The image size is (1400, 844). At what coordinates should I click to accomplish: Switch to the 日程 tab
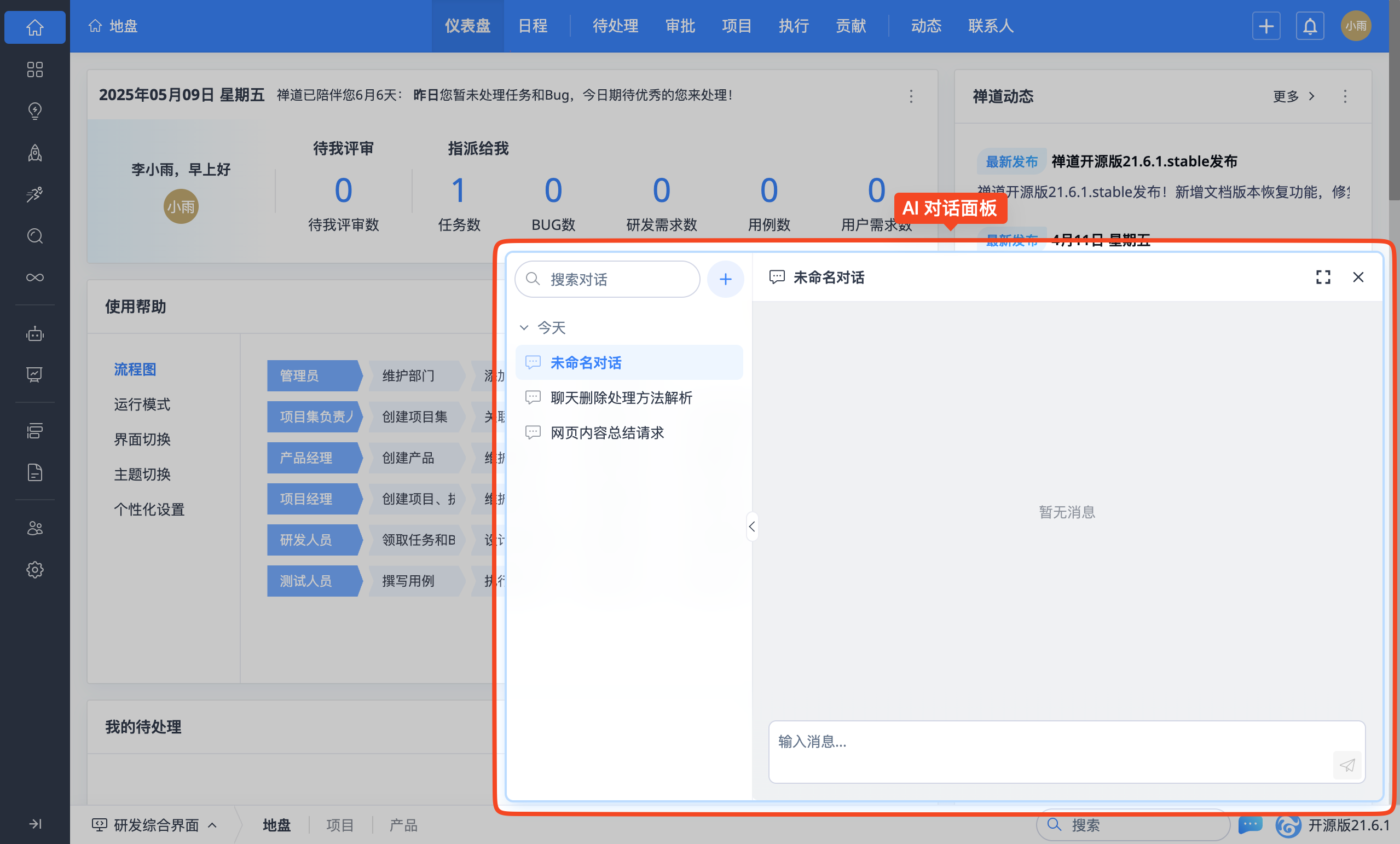coord(533,26)
